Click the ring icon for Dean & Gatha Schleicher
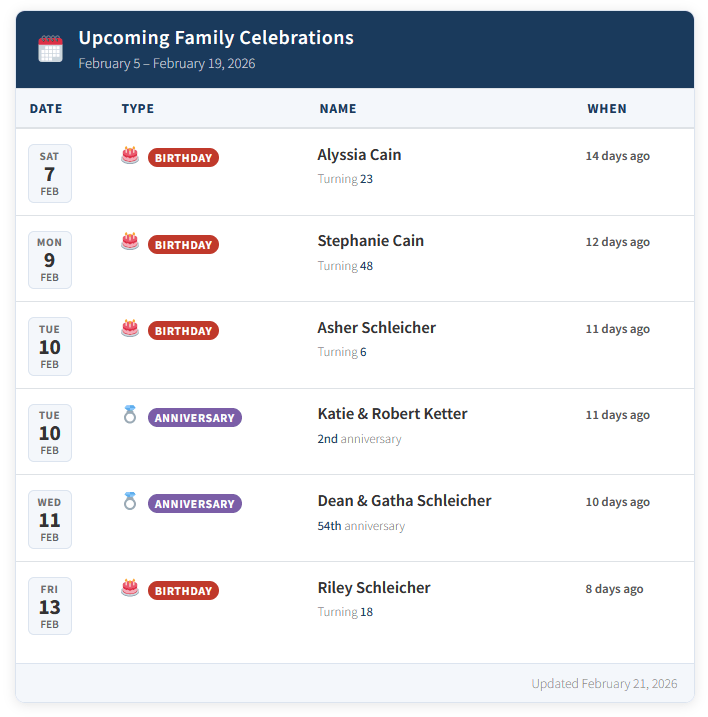The image size is (708, 717). pos(130,501)
